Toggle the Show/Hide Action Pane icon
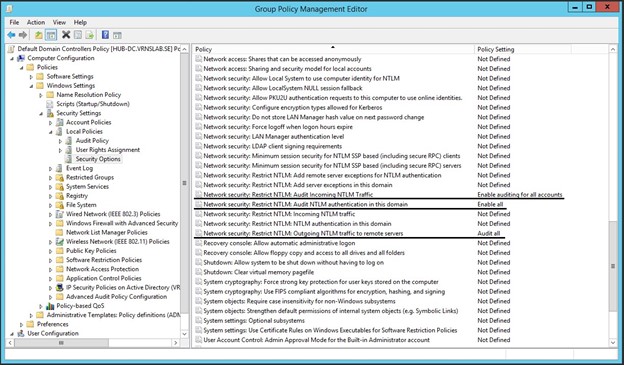The height and width of the screenshot is (365, 624). pyautogui.click(x=117, y=35)
